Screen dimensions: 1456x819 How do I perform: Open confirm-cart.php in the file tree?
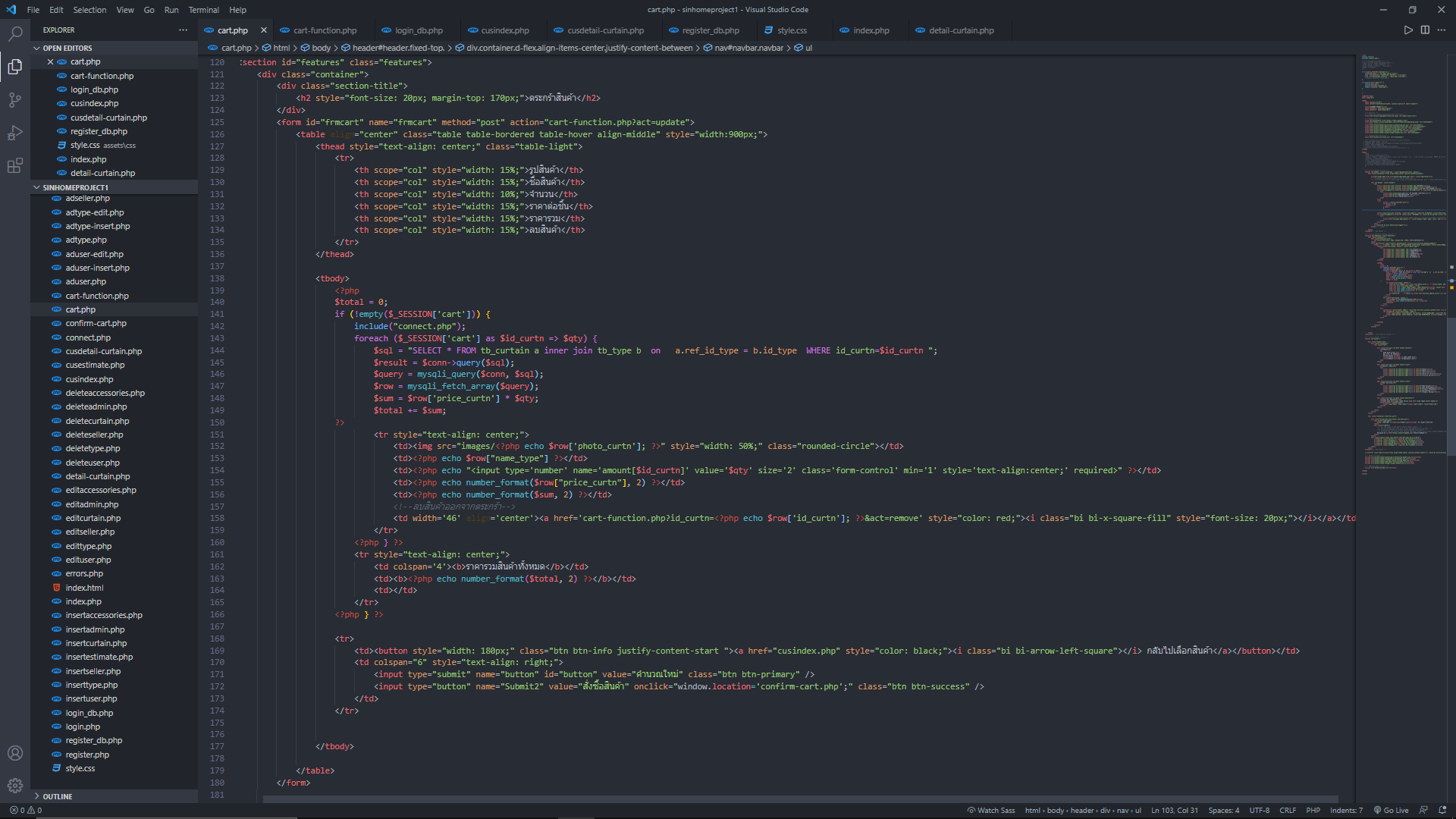point(96,323)
